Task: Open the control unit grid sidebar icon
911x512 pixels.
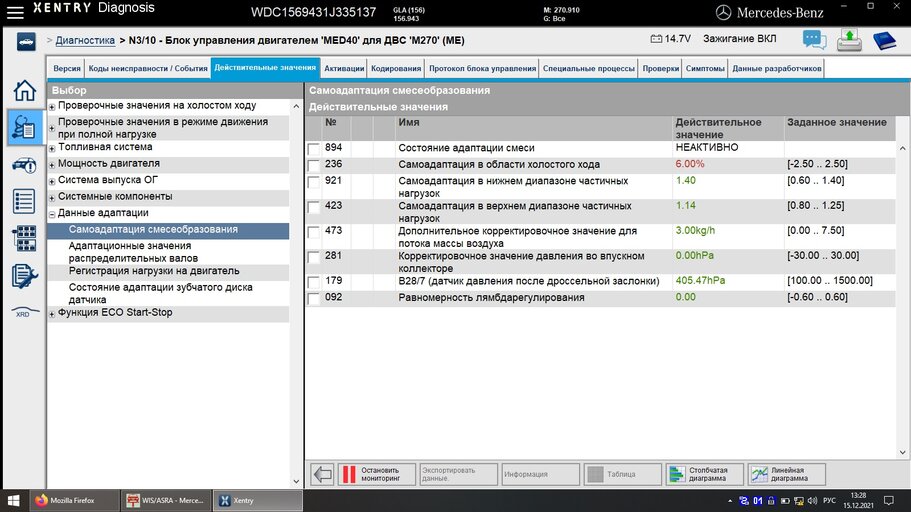Action: tap(24, 238)
